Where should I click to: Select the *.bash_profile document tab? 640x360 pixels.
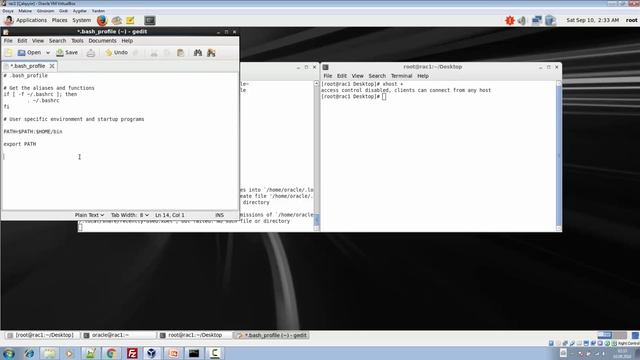coord(27,66)
